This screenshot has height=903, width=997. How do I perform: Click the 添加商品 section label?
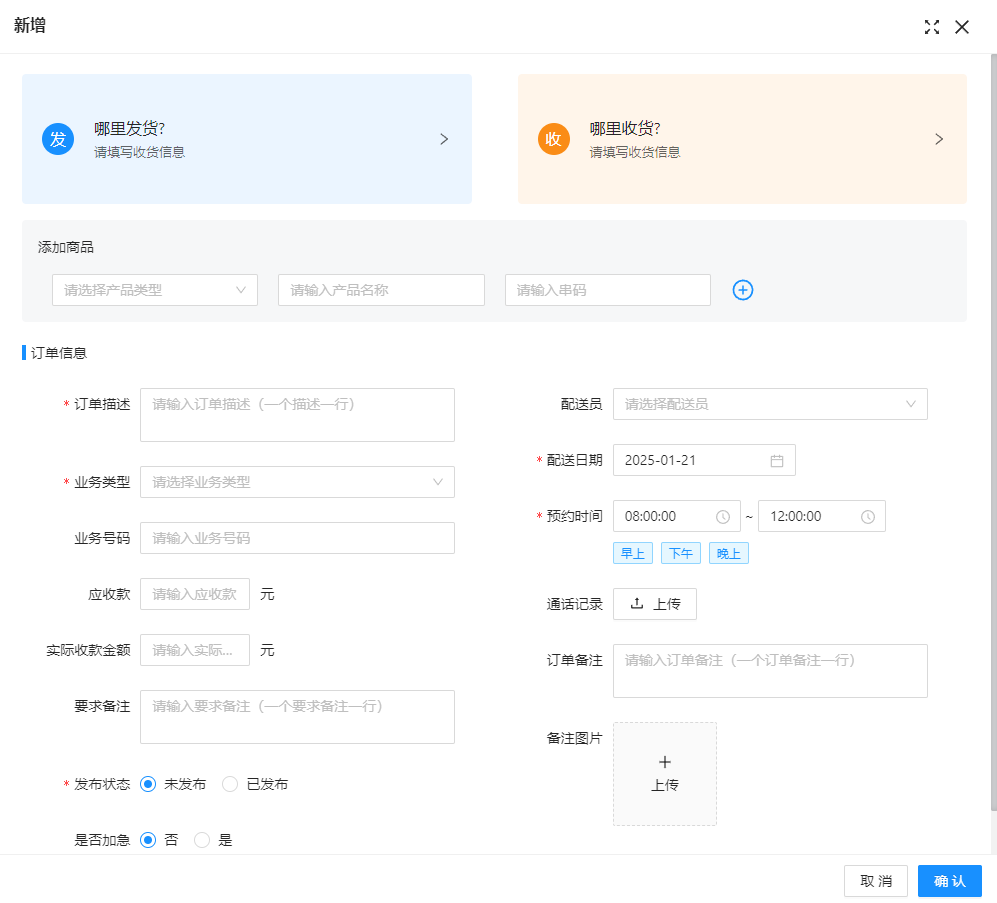pos(65,247)
